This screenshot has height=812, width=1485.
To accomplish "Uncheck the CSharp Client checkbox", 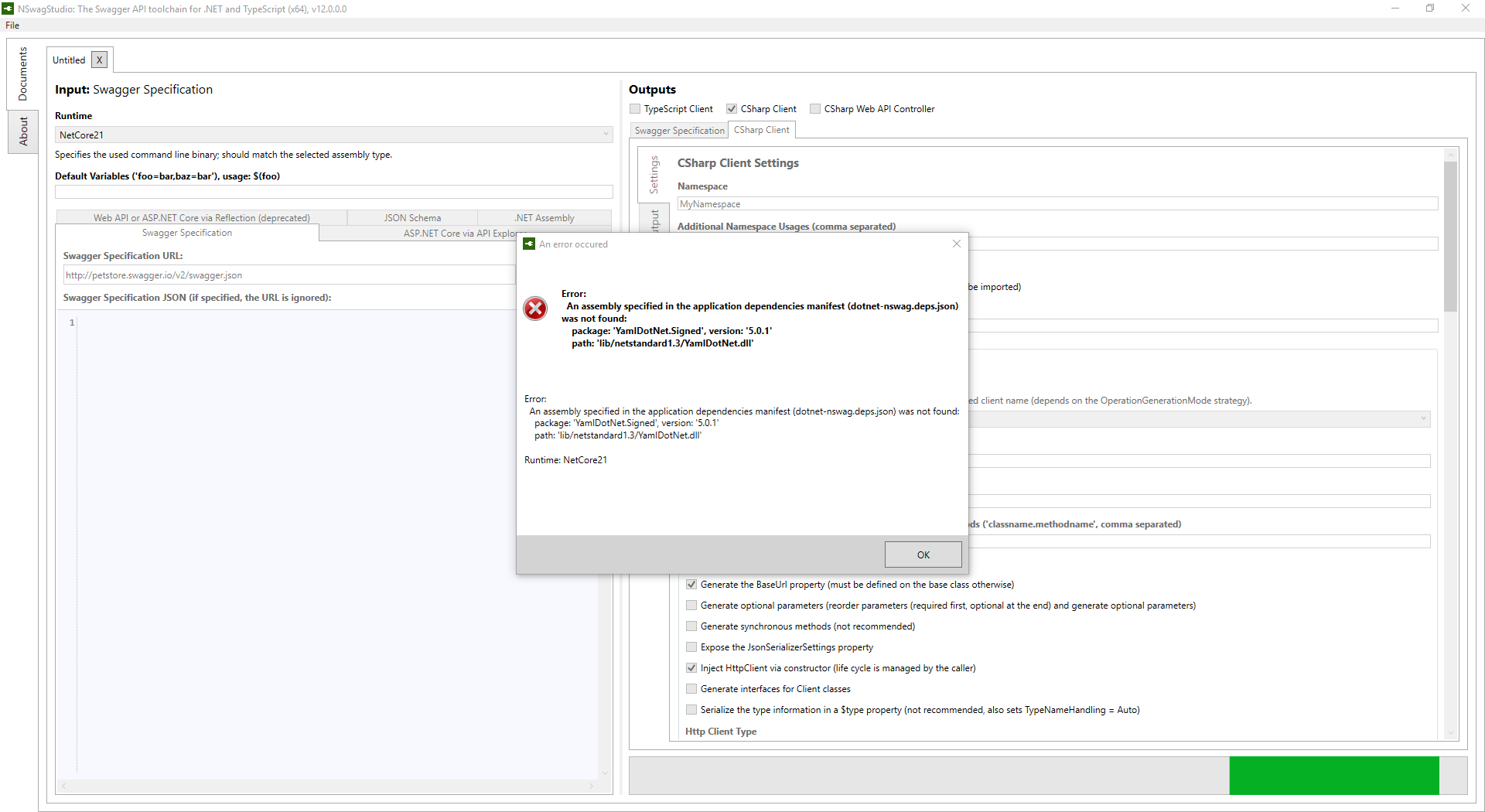I will (x=732, y=108).
